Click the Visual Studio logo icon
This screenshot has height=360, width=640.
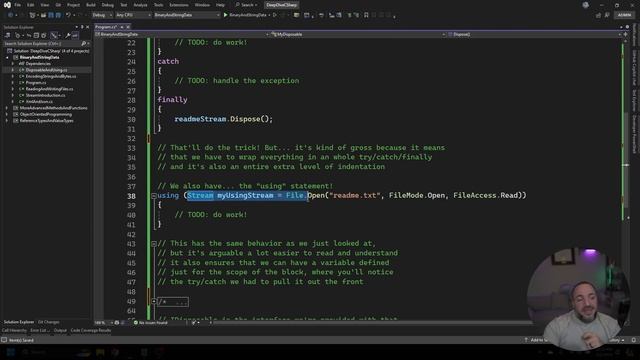7,5
